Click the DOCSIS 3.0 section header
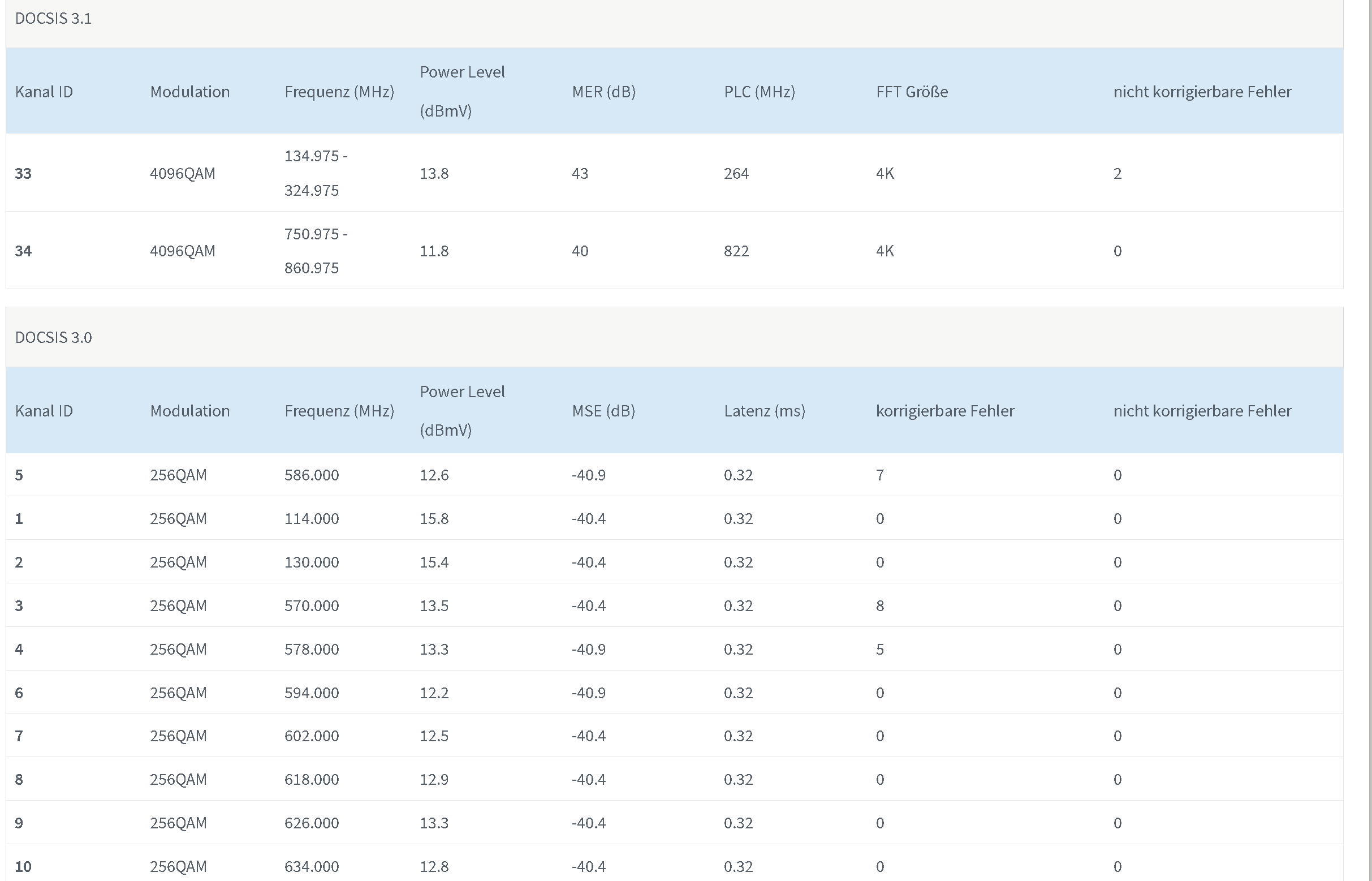The width and height of the screenshot is (1372, 881). tap(53, 338)
